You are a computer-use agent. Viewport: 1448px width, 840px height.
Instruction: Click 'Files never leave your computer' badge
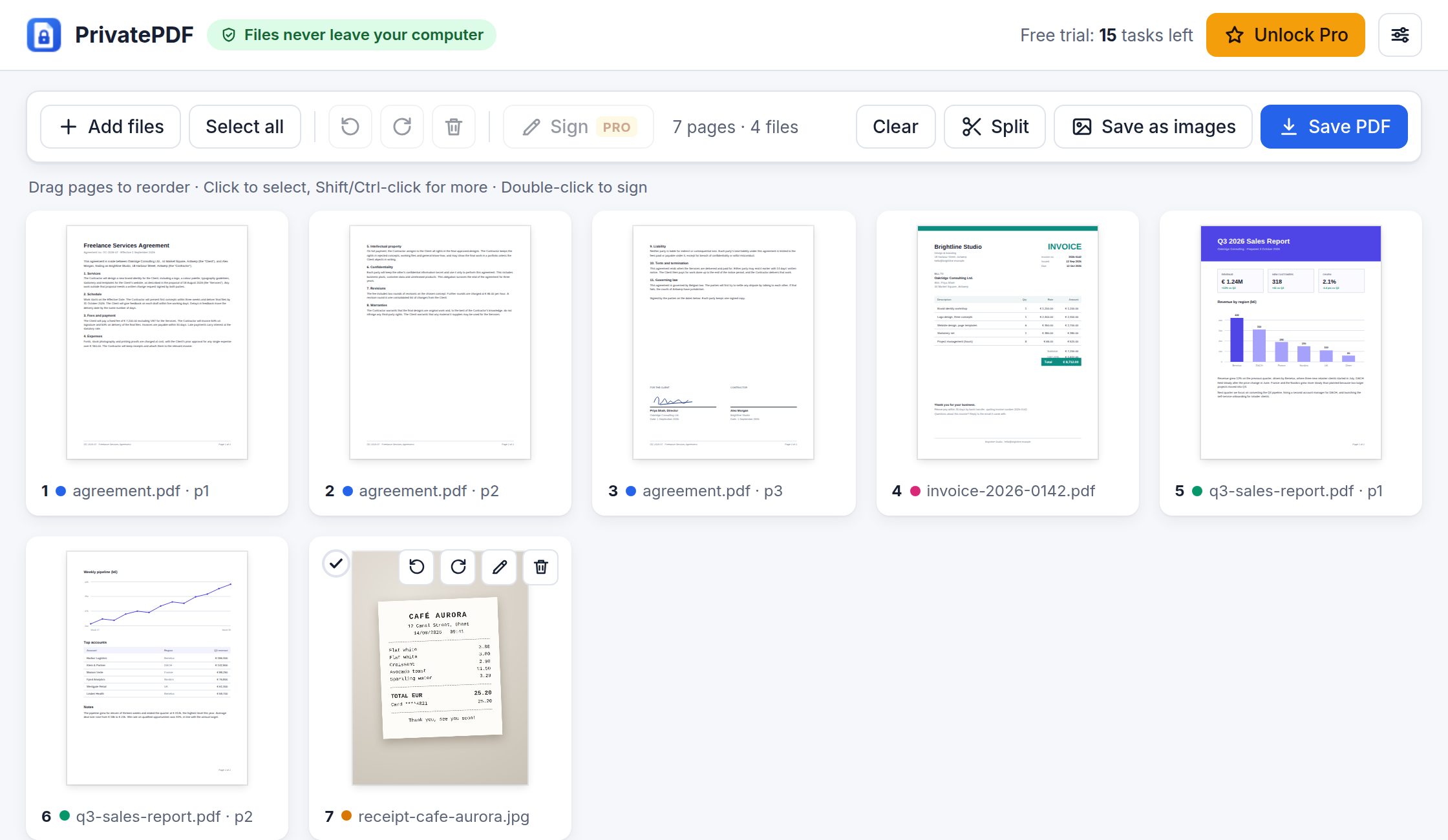click(352, 35)
